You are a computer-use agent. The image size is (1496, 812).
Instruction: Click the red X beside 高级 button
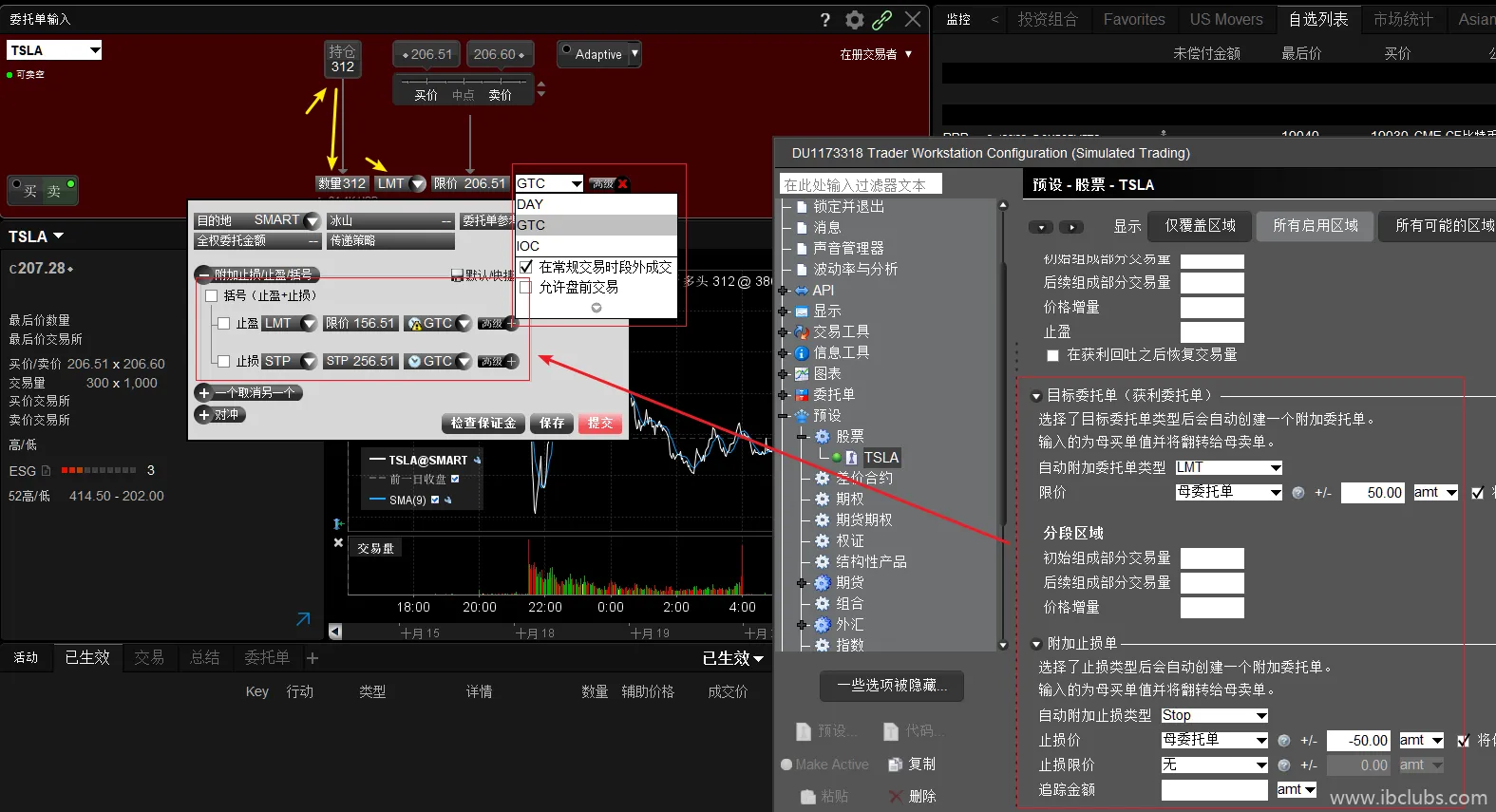pyautogui.click(x=622, y=184)
